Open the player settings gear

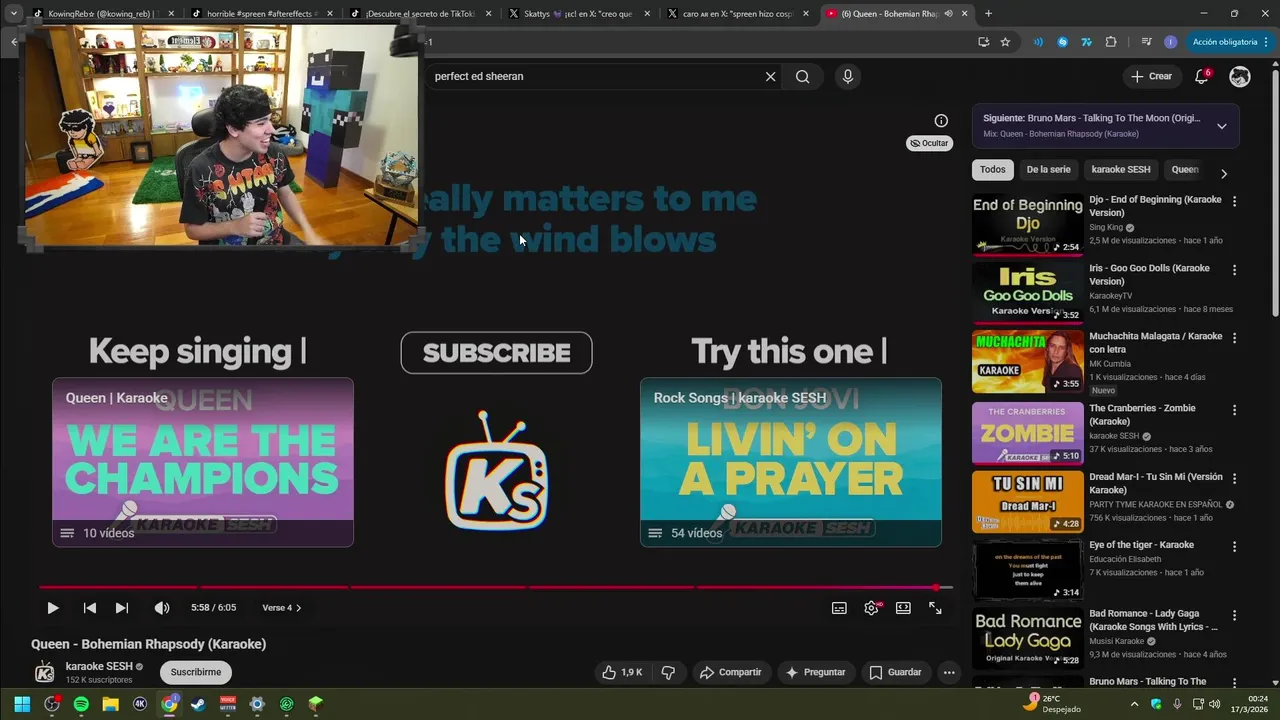[x=872, y=608]
